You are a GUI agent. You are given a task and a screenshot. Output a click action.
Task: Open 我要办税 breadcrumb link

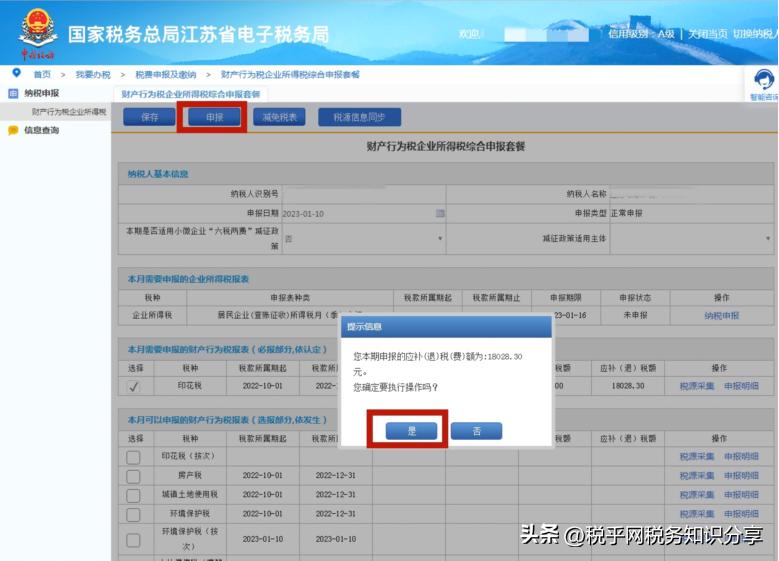[93, 75]
